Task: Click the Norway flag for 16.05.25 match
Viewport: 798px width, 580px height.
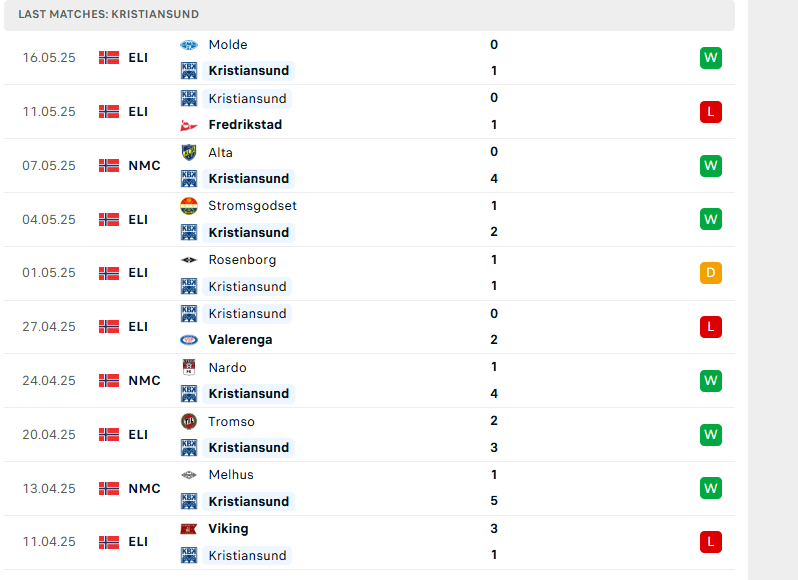Action: pos(109,57)
